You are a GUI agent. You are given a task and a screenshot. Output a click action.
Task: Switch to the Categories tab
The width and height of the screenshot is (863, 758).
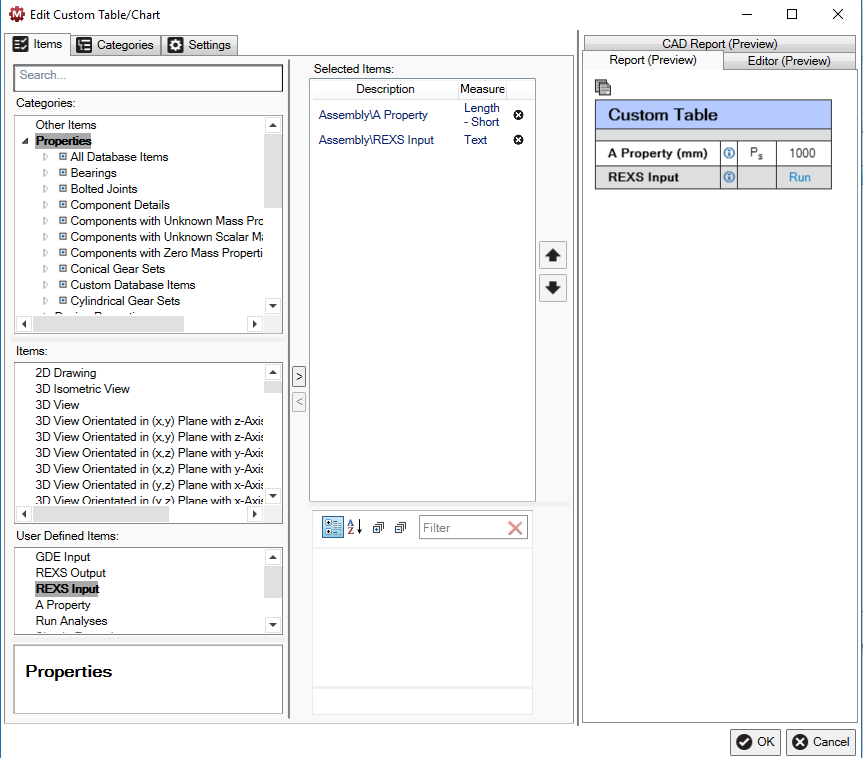pyautogui.click(x=116, y=45)
